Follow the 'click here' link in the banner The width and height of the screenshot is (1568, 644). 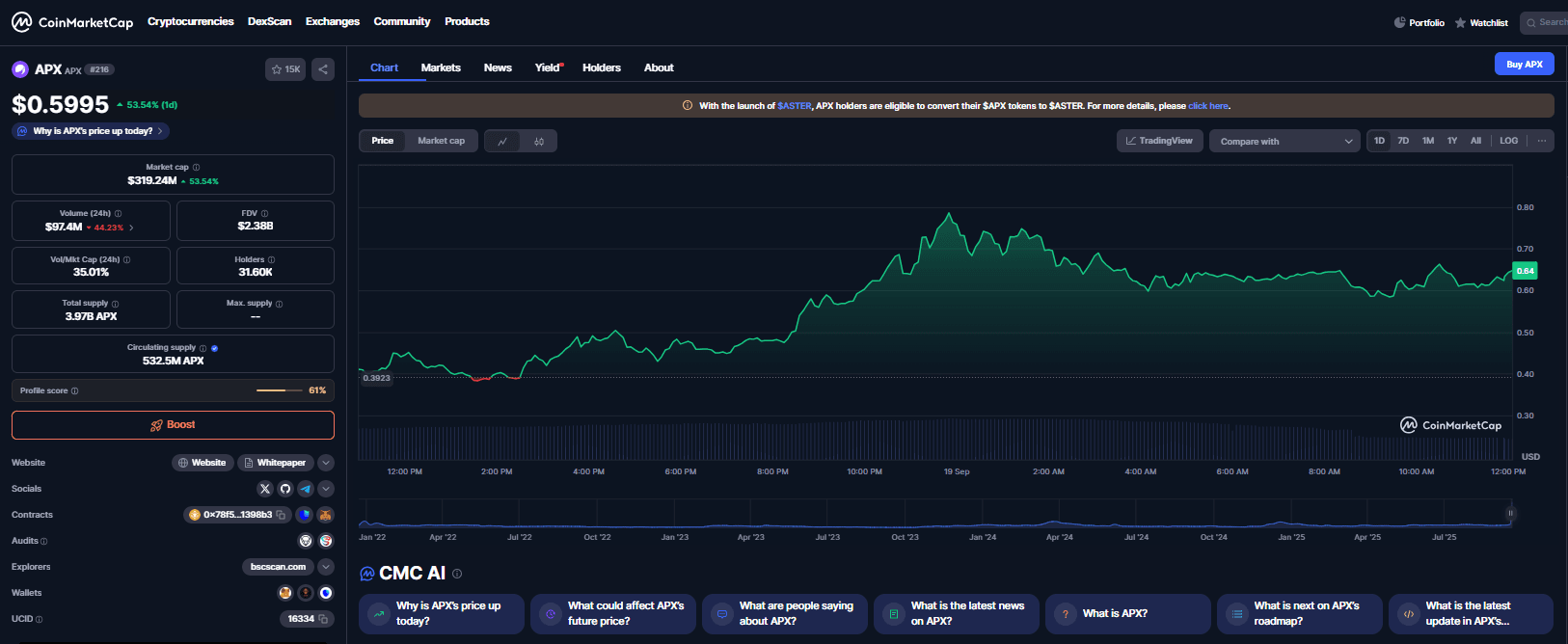(x=1208, y=106)
